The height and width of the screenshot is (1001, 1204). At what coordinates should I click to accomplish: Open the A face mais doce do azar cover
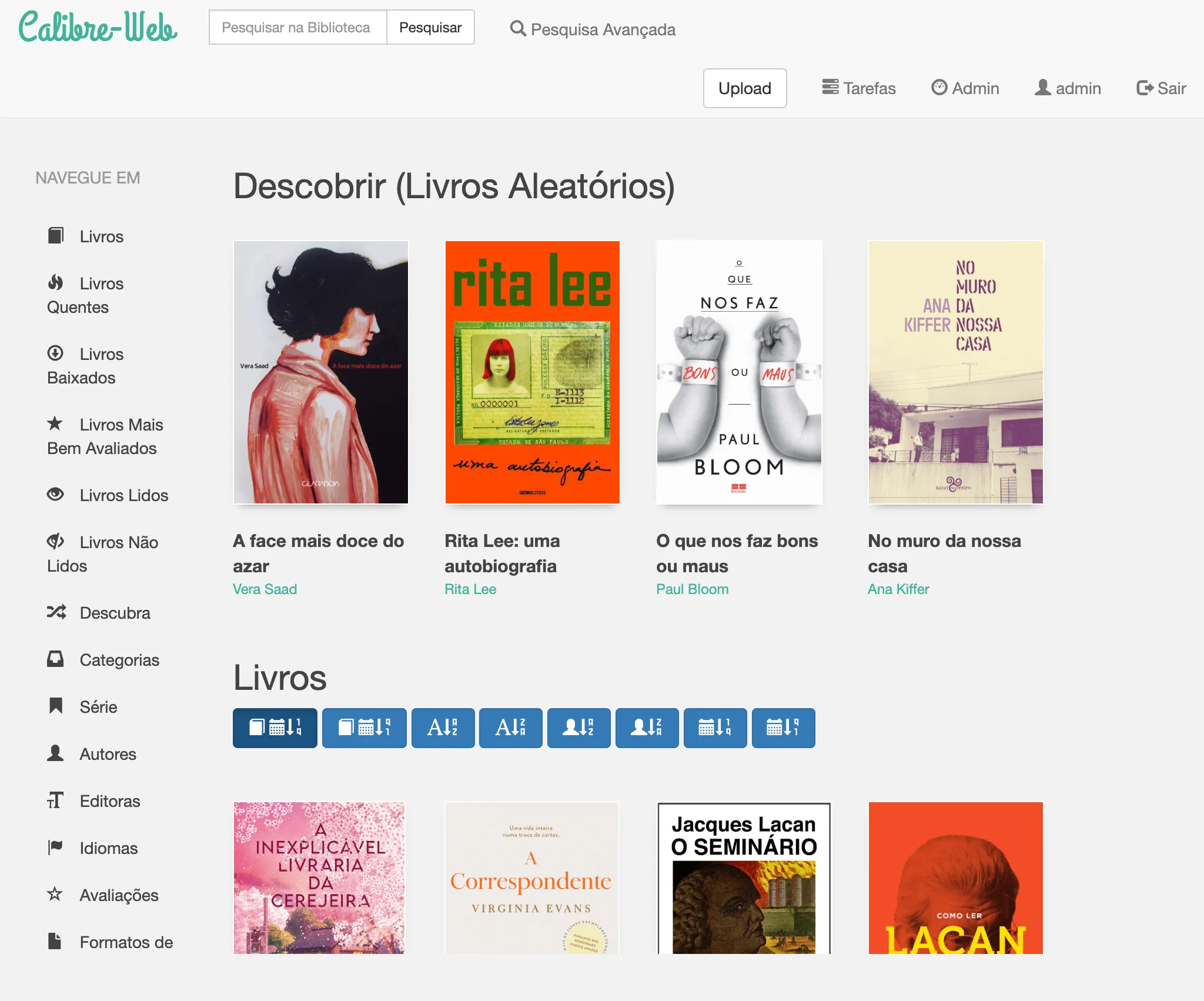pos(321,372)
